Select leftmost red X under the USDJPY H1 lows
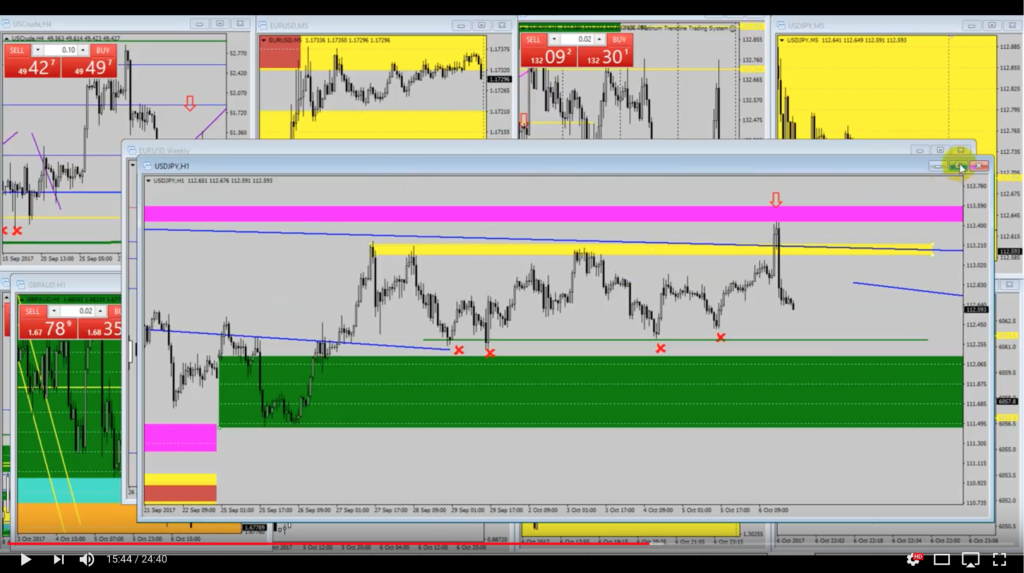This screenshot has height=573, width=1024. (x=458, y=350)
